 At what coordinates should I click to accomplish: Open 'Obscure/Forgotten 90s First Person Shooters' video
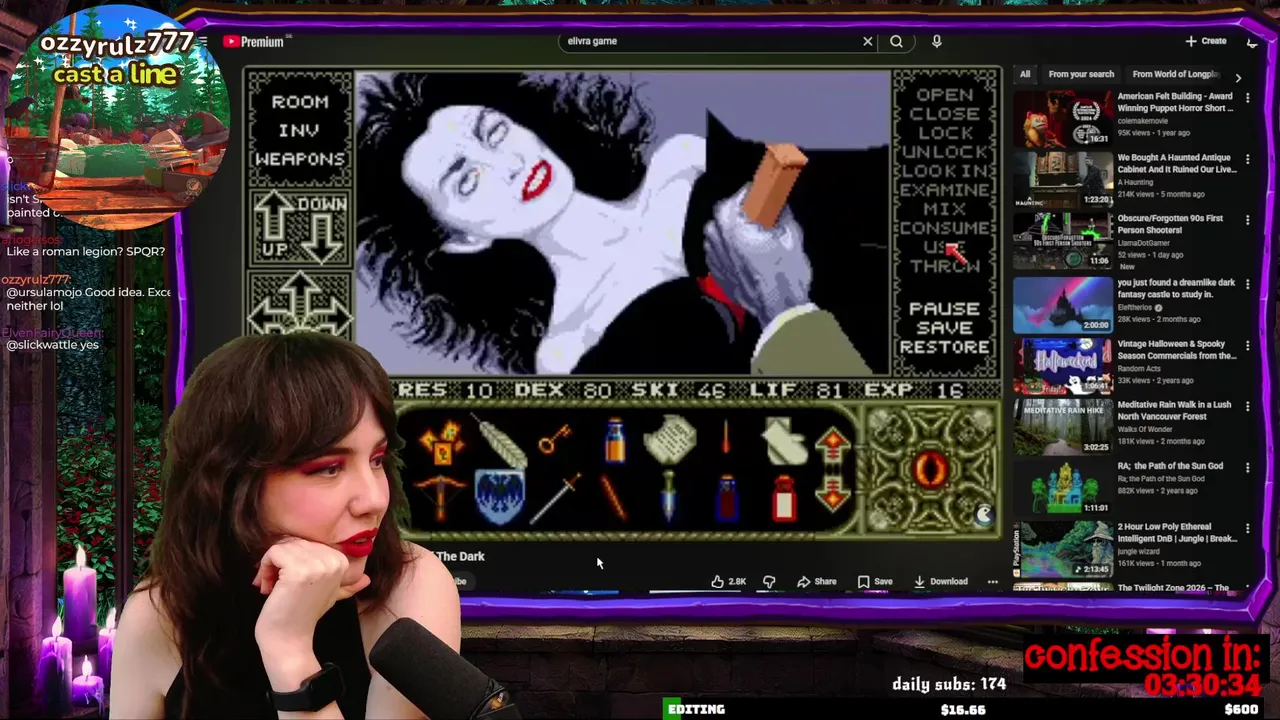tap(1062, 240)
